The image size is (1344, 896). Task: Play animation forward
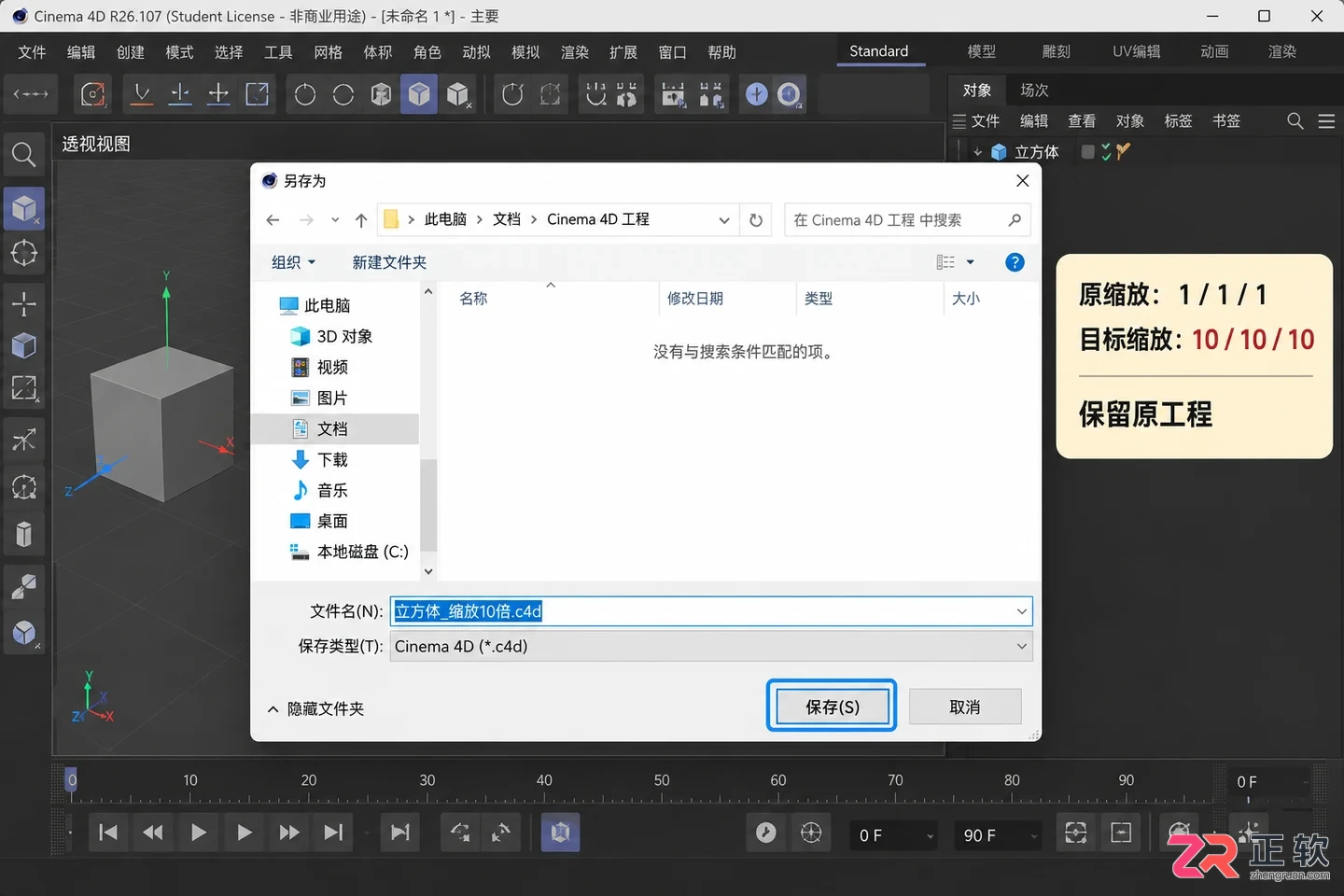click(x=244, y=833)
